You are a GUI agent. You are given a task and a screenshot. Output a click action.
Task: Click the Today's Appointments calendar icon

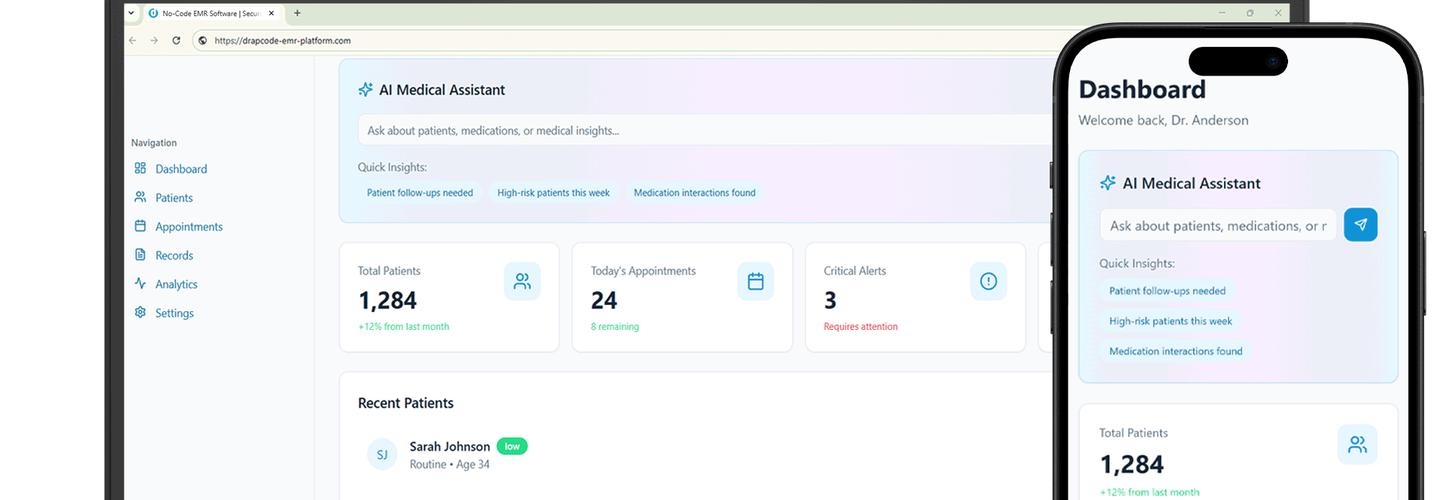tap(755, 282)
